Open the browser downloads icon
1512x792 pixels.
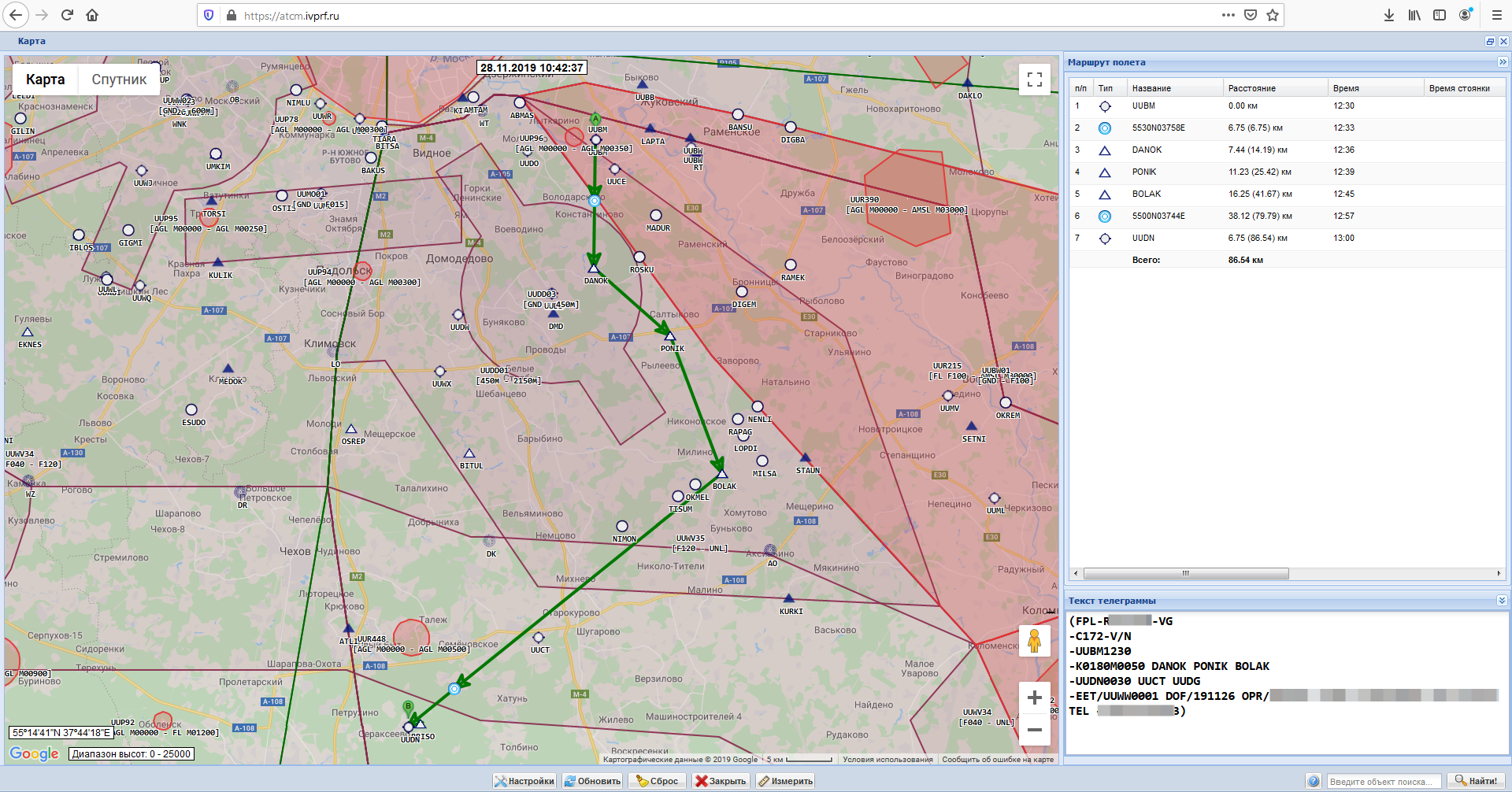click(x=1389, y=15)
